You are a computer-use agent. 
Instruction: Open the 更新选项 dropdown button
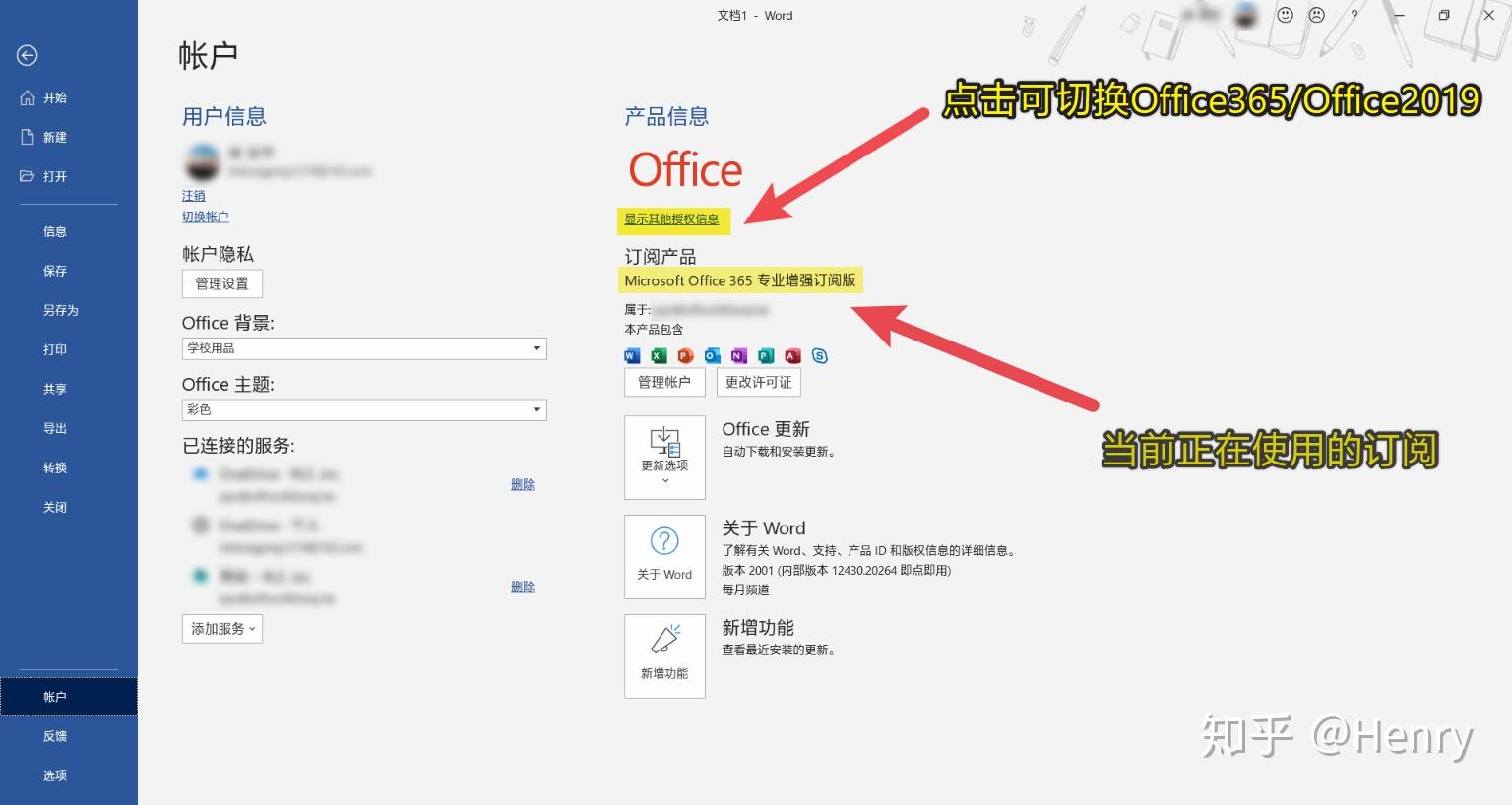664,458
